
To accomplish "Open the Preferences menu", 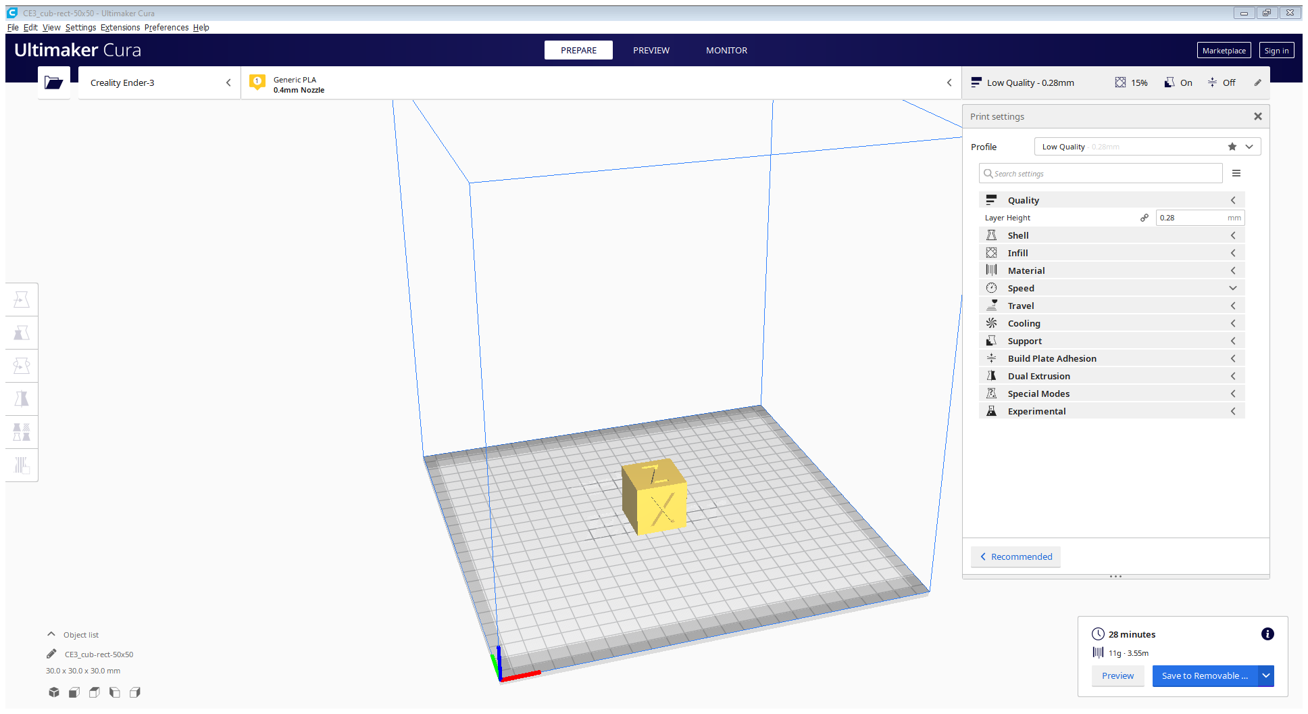I will [x=166, y=28].
